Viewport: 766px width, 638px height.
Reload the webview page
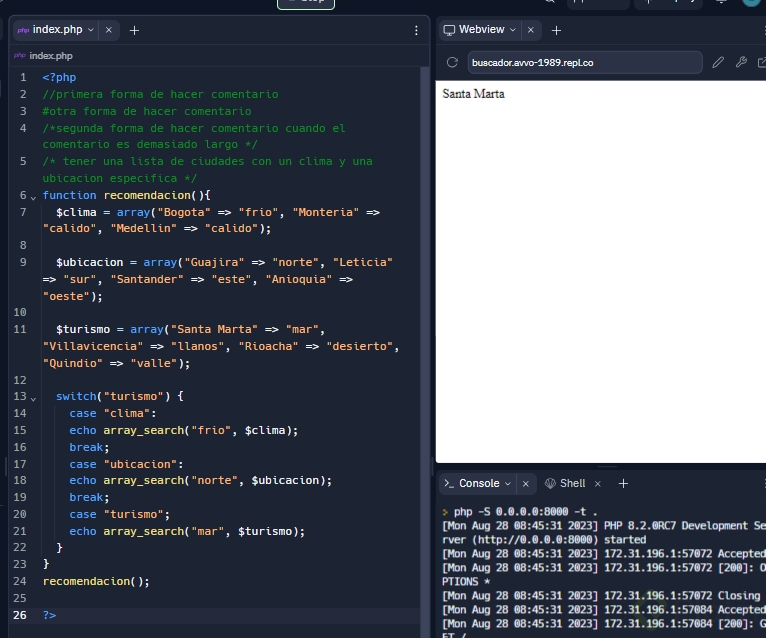(x=452, y=63)
